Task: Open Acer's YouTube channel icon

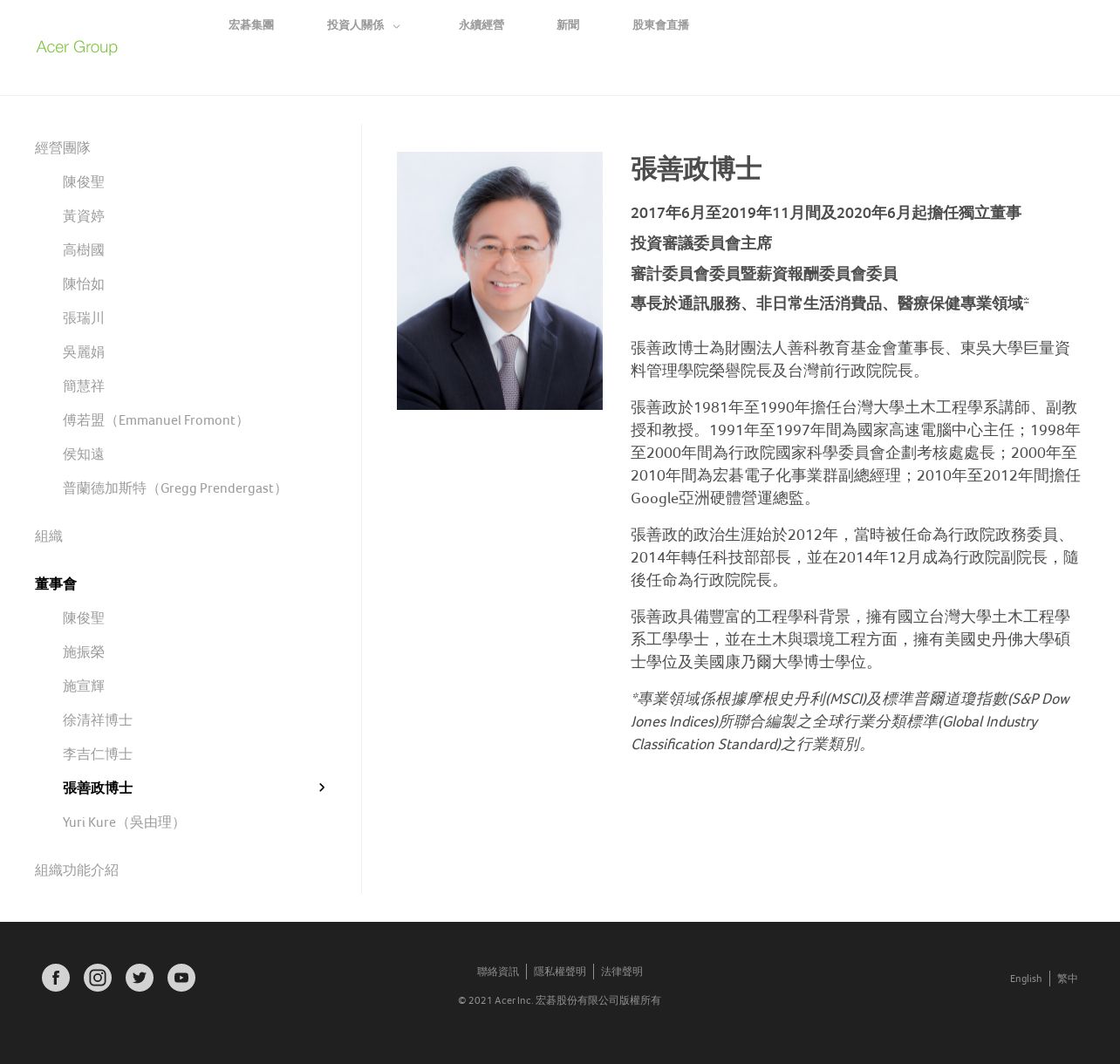Action: tap(181, 978)
